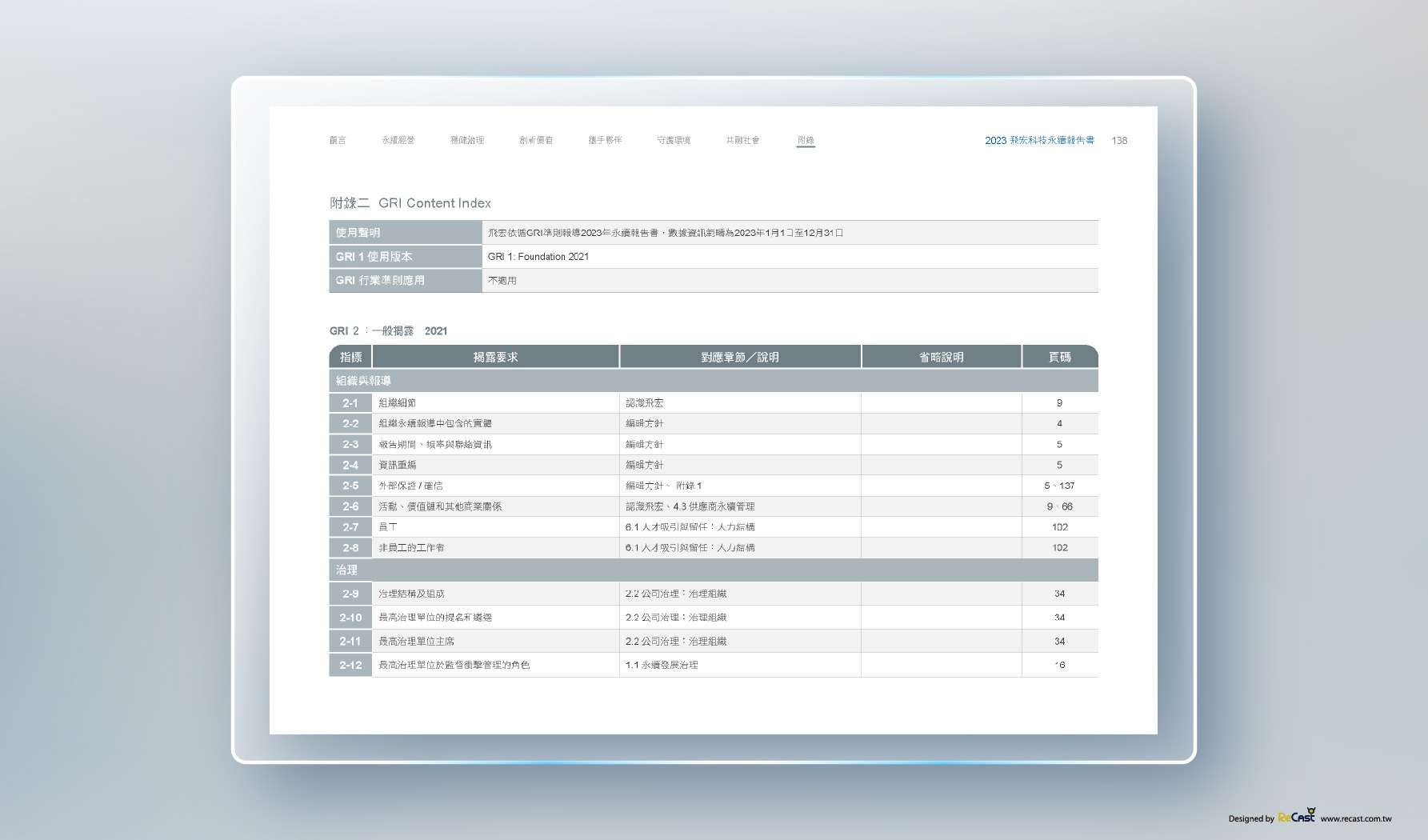Click the GRI 1: Foundation 2021 value

pyautogui.click(x=538, y=257)
